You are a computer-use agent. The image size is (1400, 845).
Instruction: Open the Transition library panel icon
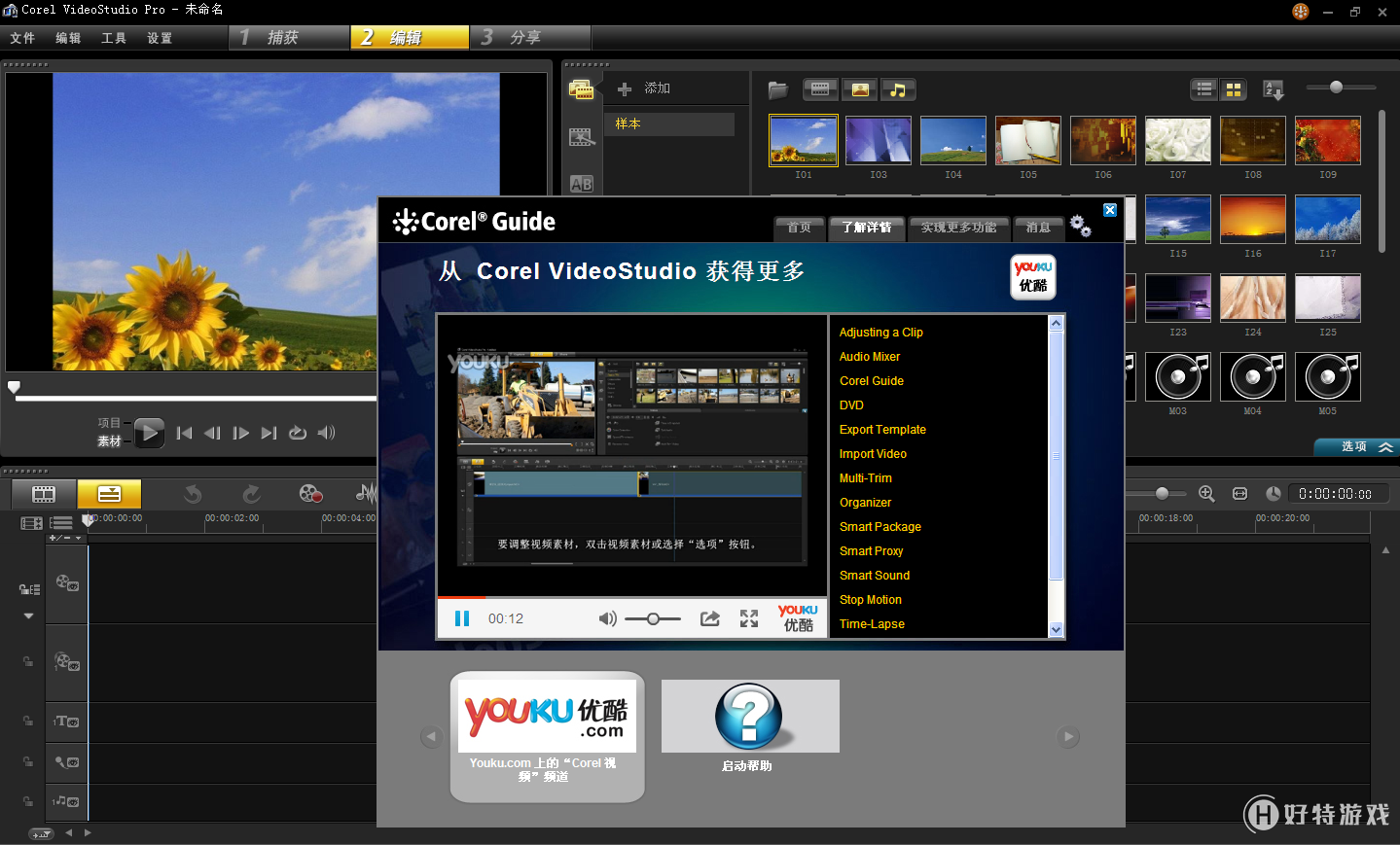point(581,137)
